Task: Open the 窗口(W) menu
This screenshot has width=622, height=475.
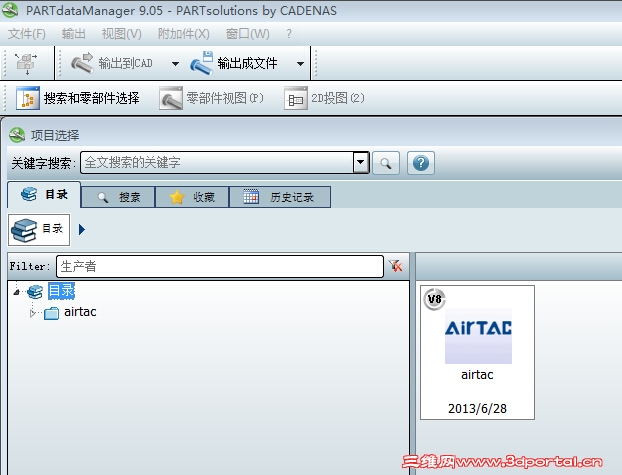Action: click(248, 34)
